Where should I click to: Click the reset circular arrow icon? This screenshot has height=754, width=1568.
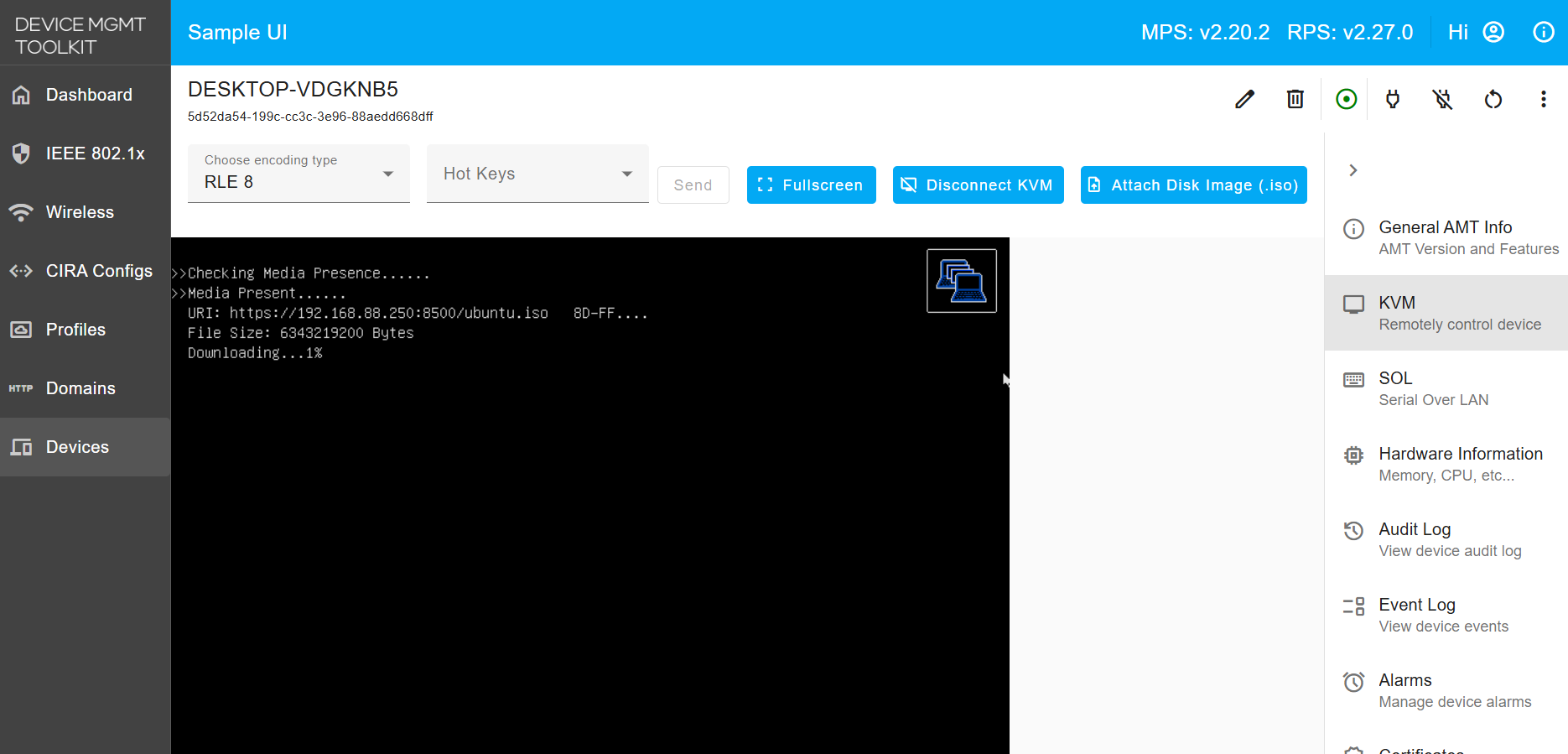[1493, 99]
